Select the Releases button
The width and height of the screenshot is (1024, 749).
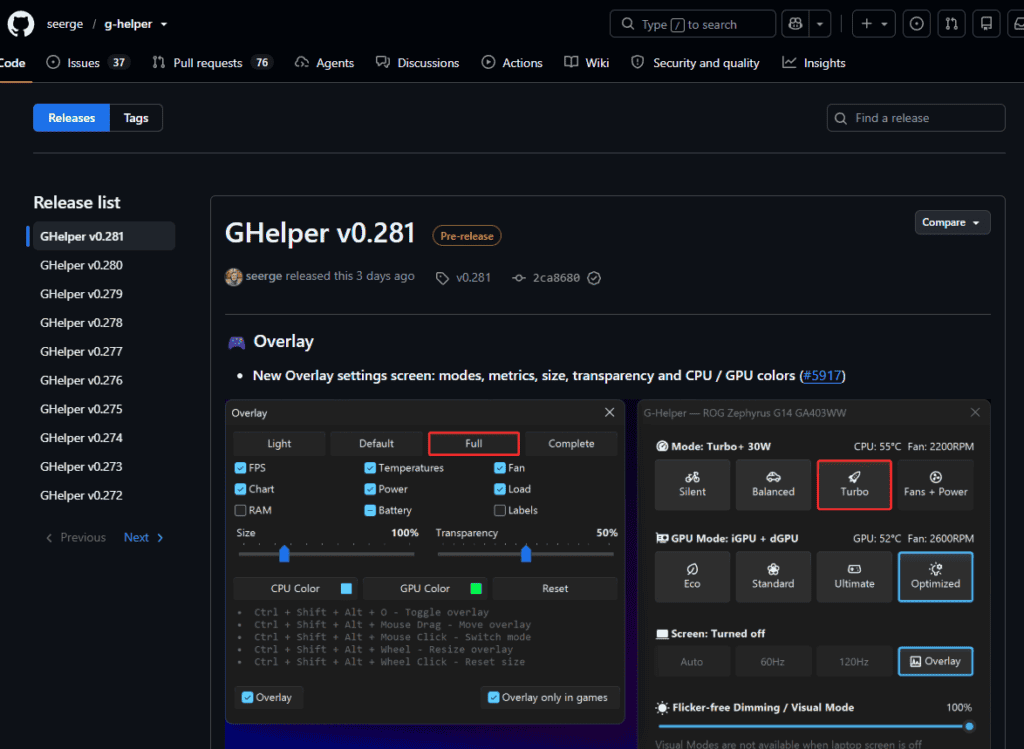(72, 118)
